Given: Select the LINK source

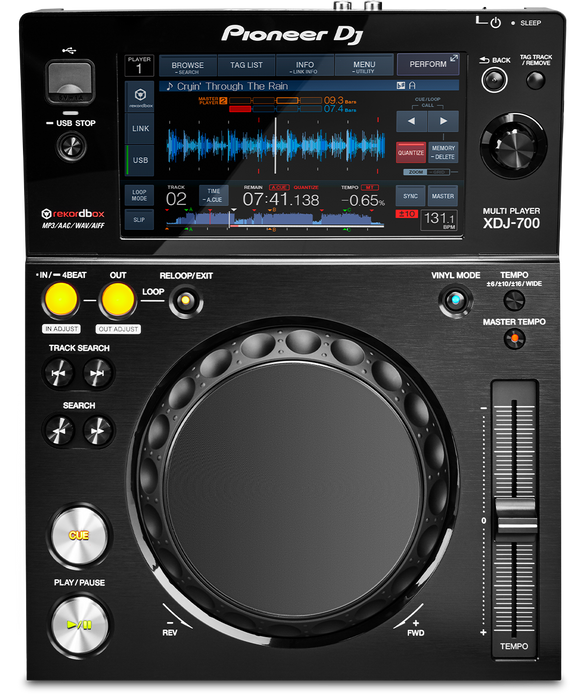Looking at the screenshot, I should click(x=140, y=129).
